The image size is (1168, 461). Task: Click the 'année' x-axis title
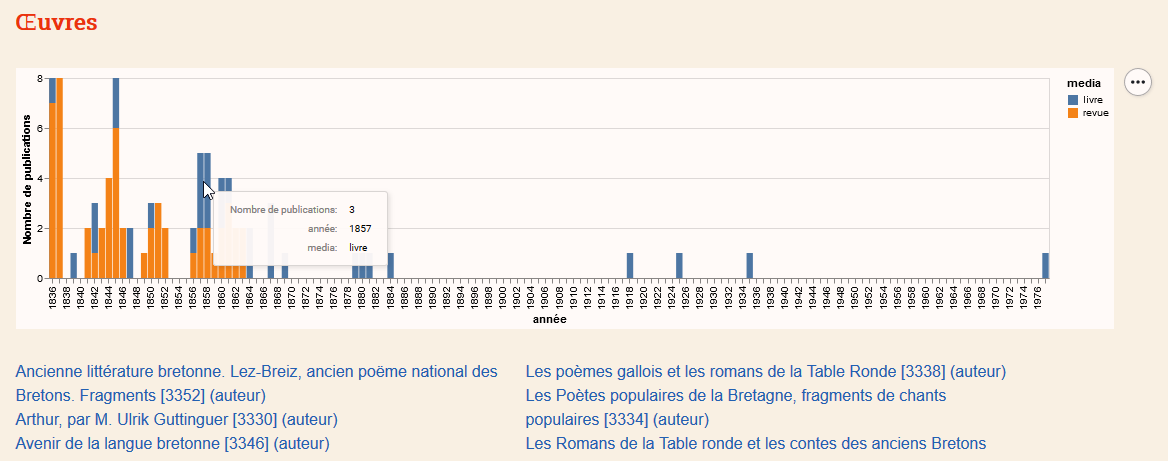tap(549, 319)
